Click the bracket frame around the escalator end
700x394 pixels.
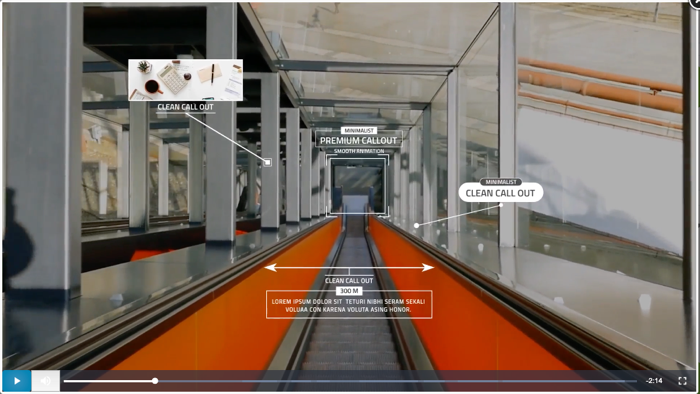pyautogui.click(x=358, y=186)
